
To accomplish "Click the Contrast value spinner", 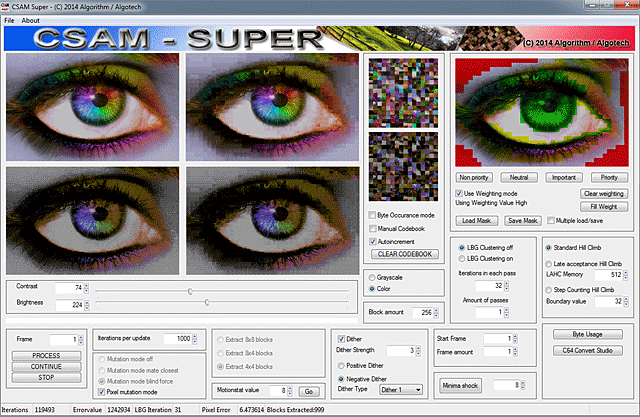I will 86,288.
